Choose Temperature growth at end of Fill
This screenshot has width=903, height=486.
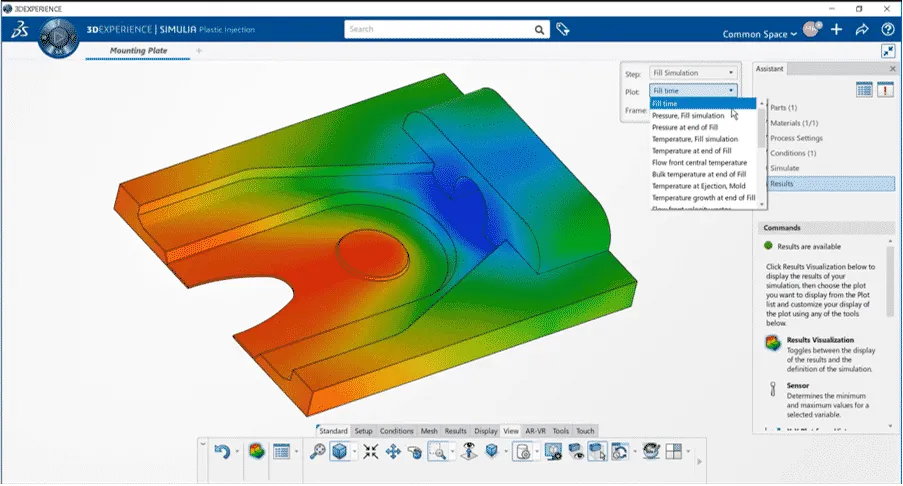click(x=703, y=198)
